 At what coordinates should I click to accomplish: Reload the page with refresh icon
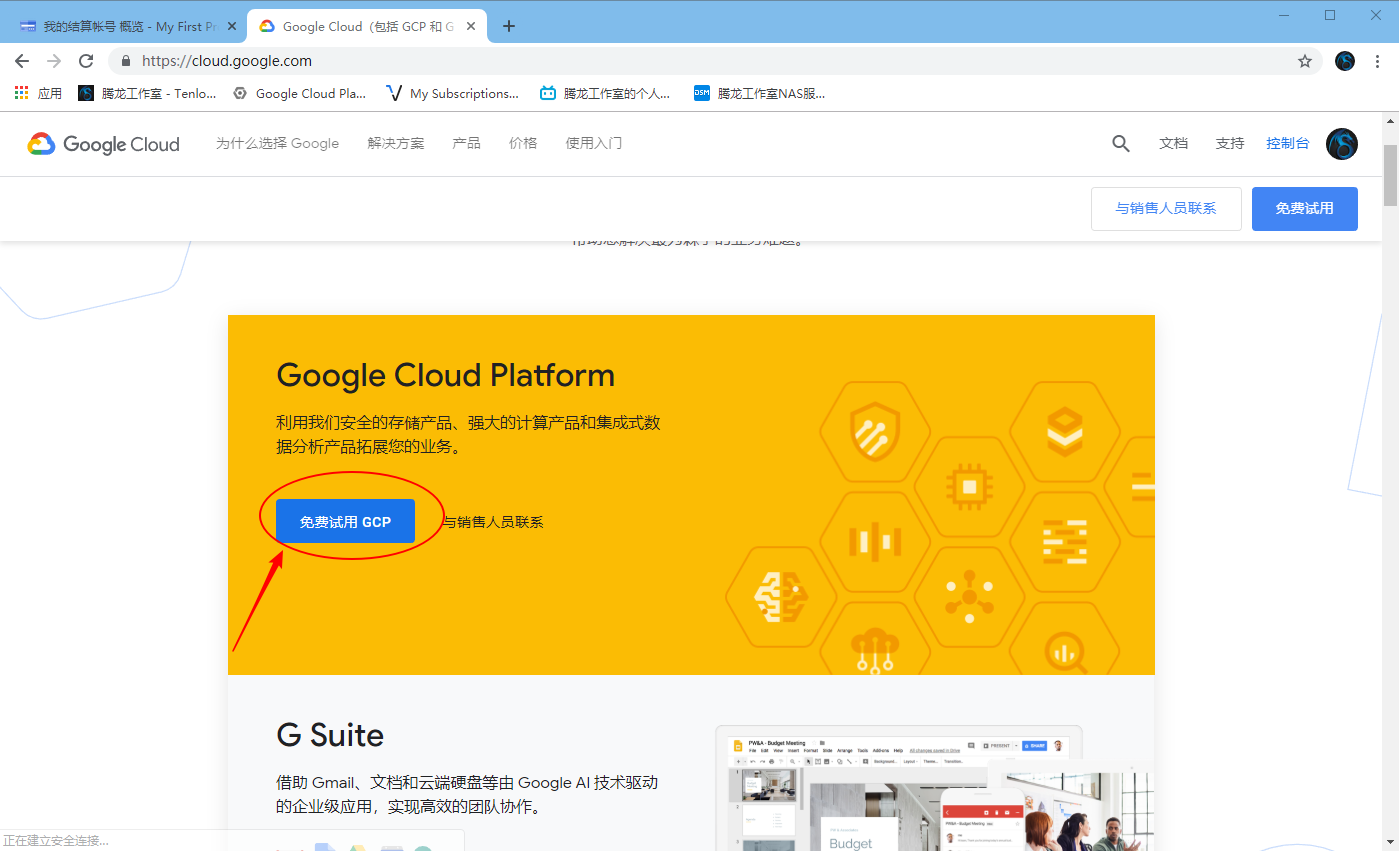[86, 61]
